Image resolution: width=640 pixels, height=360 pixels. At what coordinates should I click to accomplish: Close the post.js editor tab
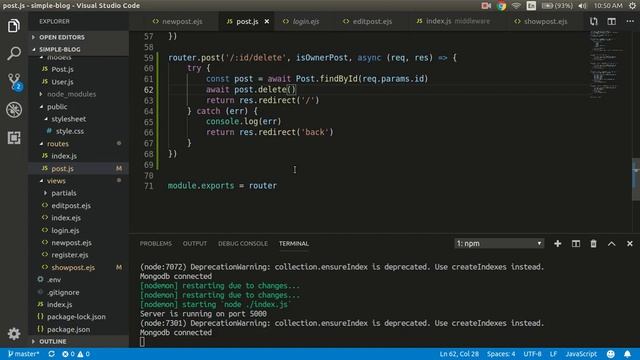(267, 21)
